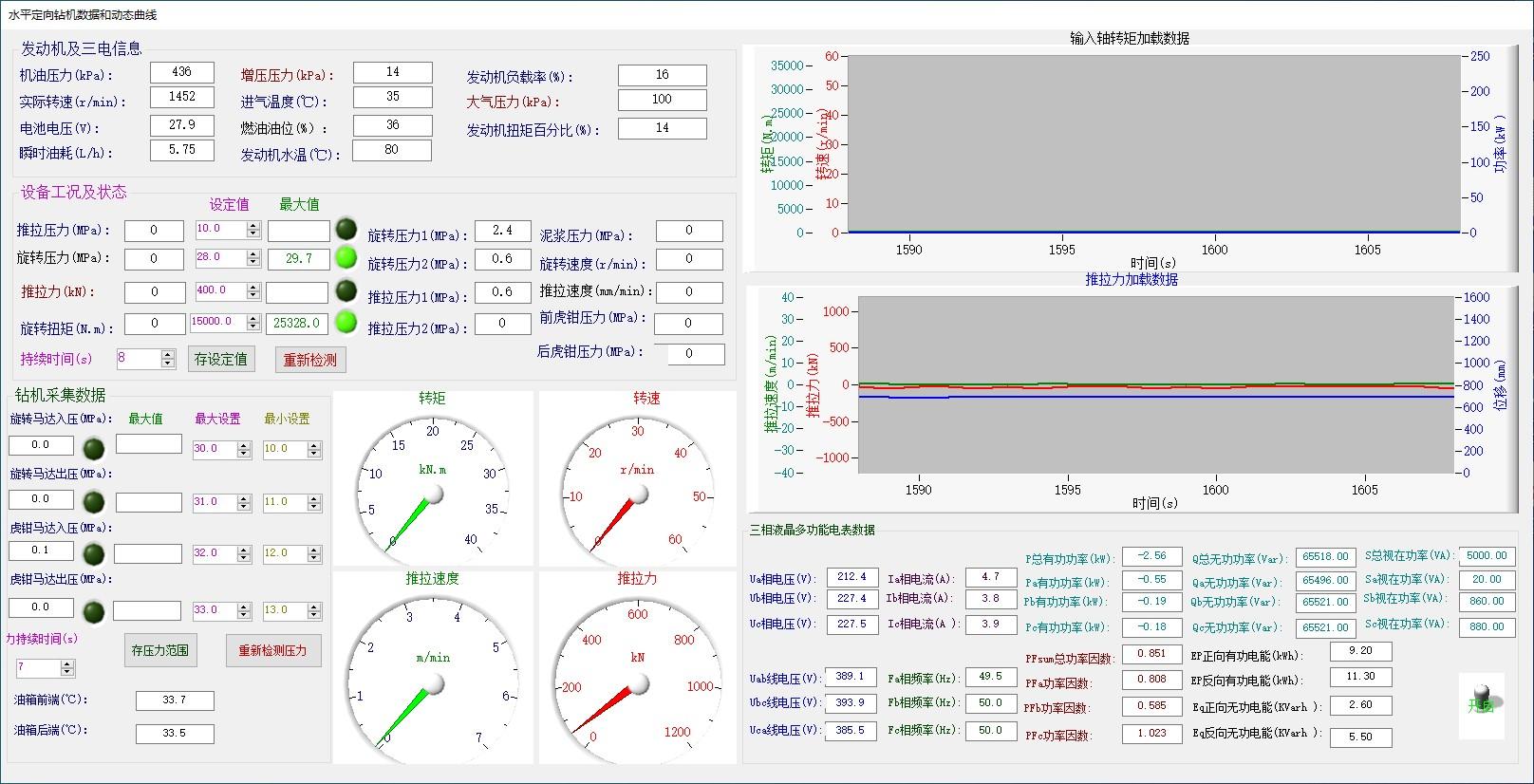Image resolution: width=1534 pixels, height=784 pixels.
Task: Click the 输入轴转矩加载数据 chart plot area
Action: pos(1152,142)
